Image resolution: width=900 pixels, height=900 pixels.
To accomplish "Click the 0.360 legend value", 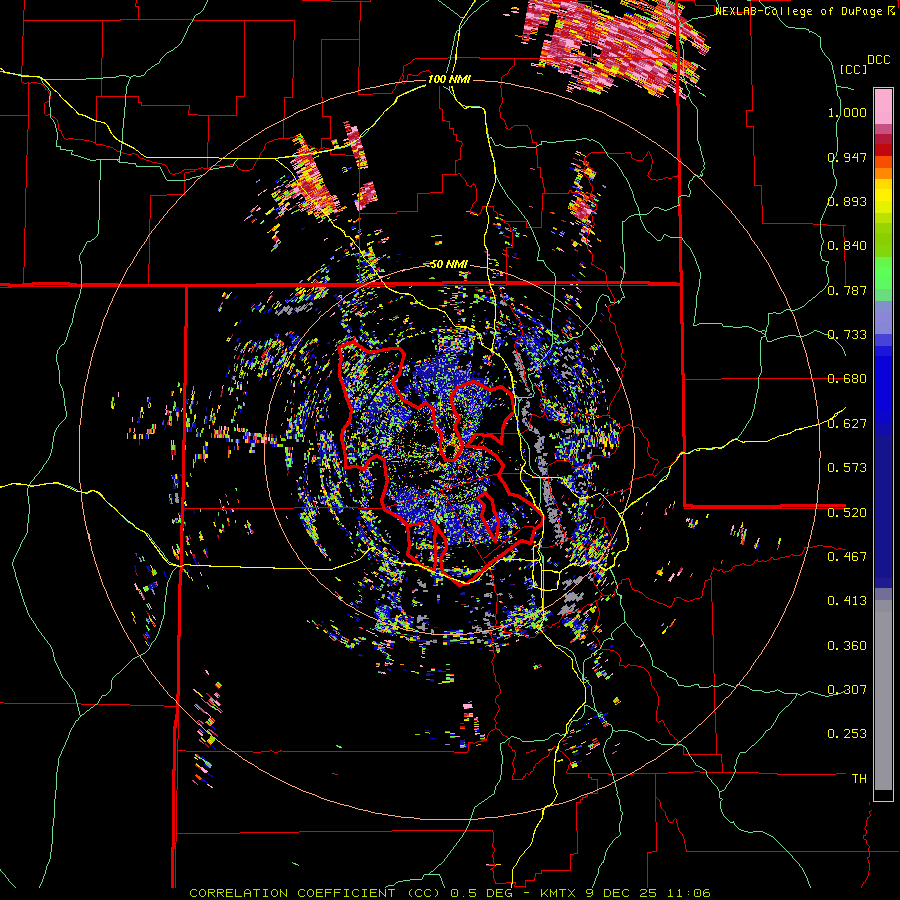I will click(847, 646).
